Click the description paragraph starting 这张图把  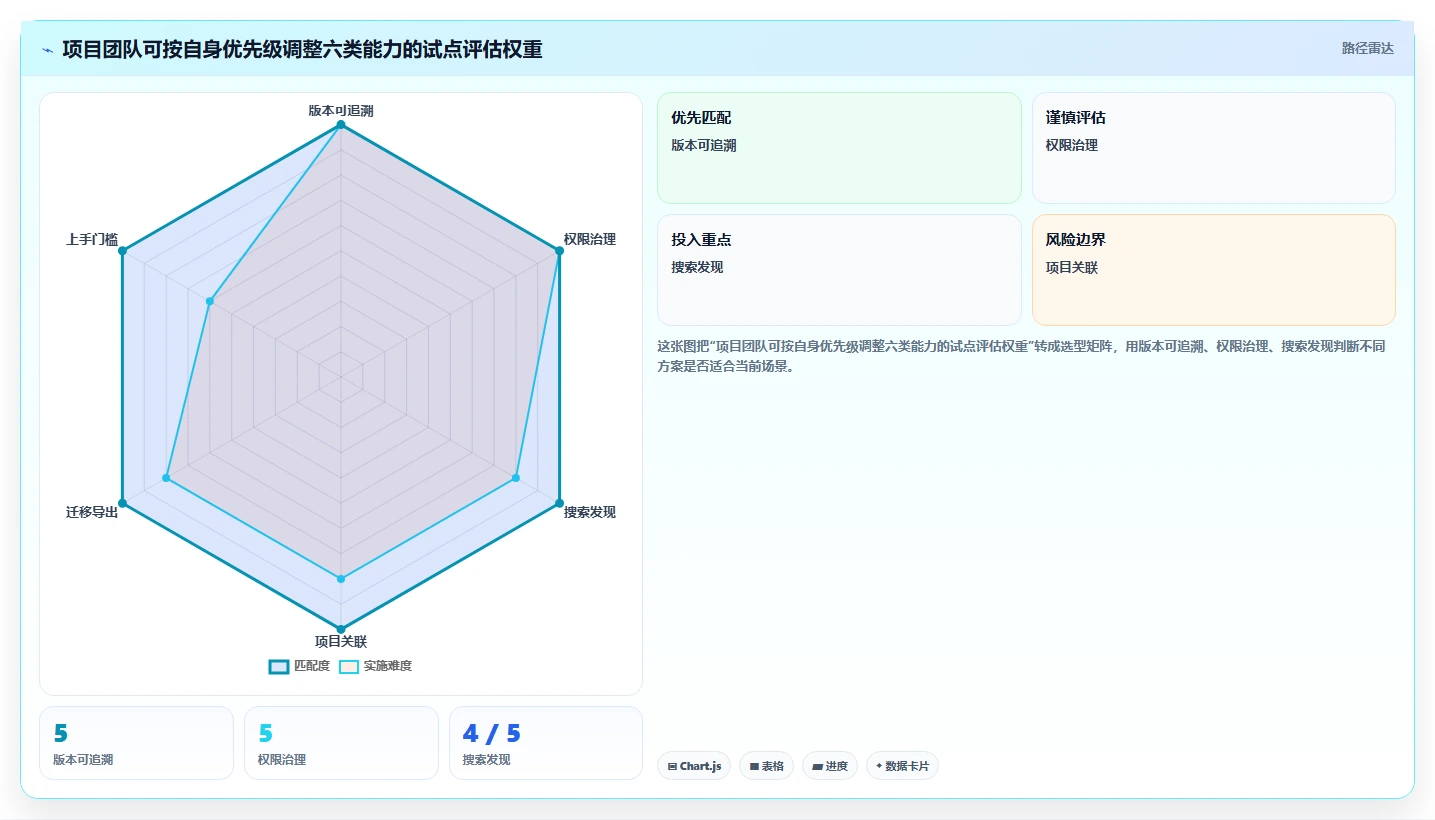point(1021,356)
